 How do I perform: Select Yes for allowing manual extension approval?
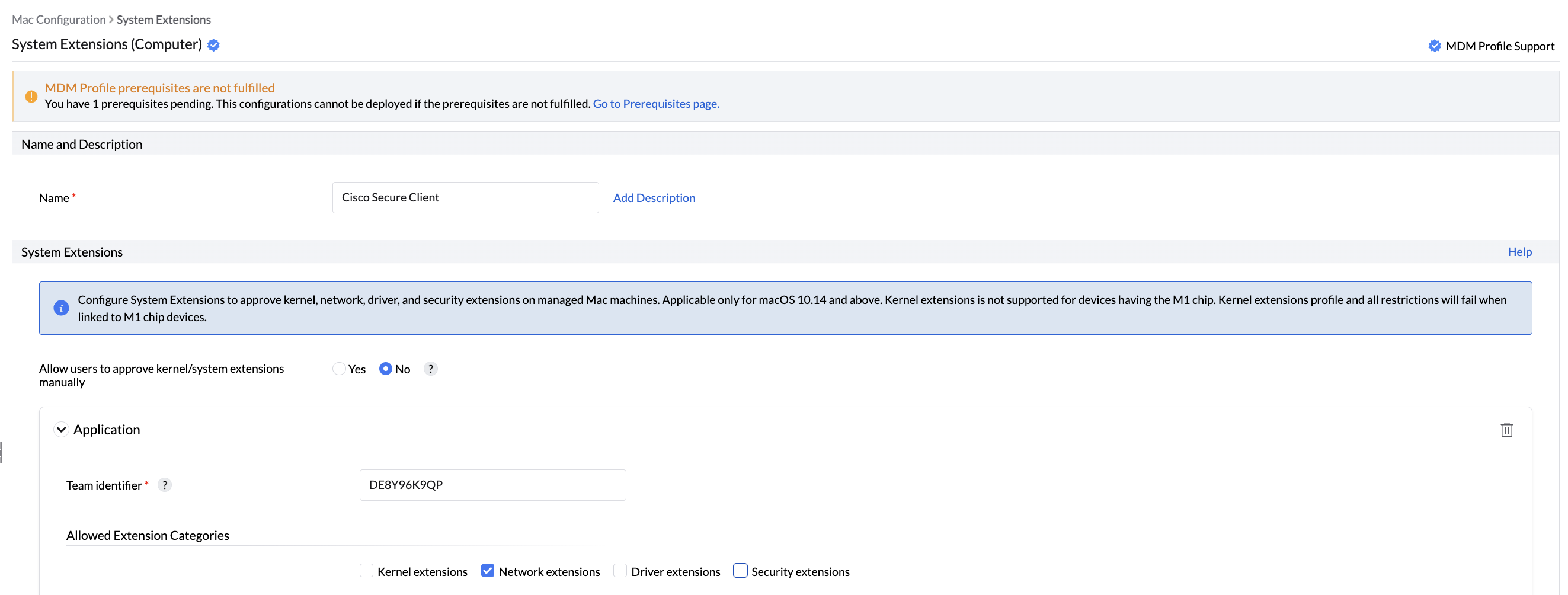tap(338, 369)
